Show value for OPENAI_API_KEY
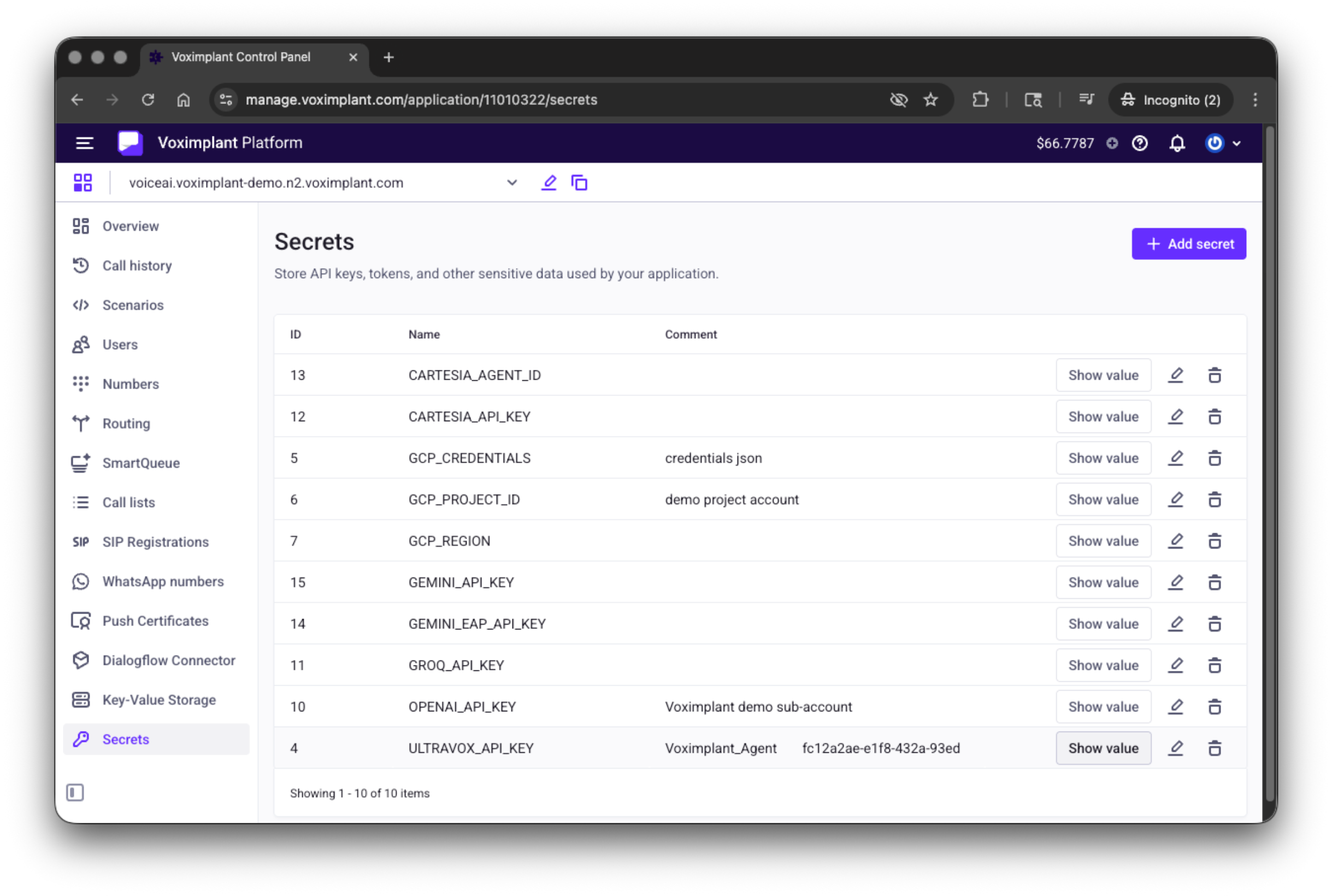 click(x=1103, y=707)
